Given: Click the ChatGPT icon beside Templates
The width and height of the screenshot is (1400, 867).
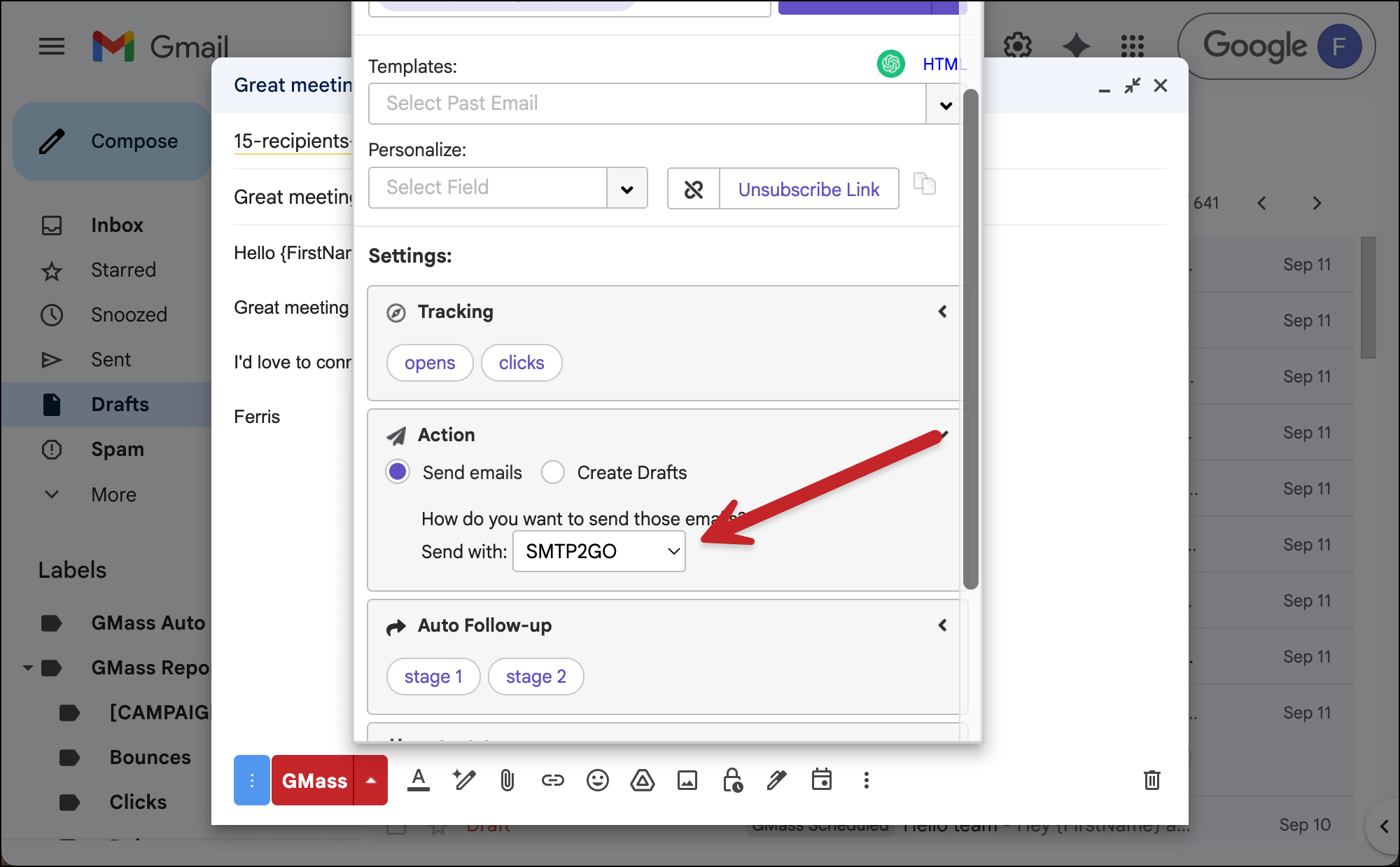Looking at the screenshot, I should [x=890, y=64].
